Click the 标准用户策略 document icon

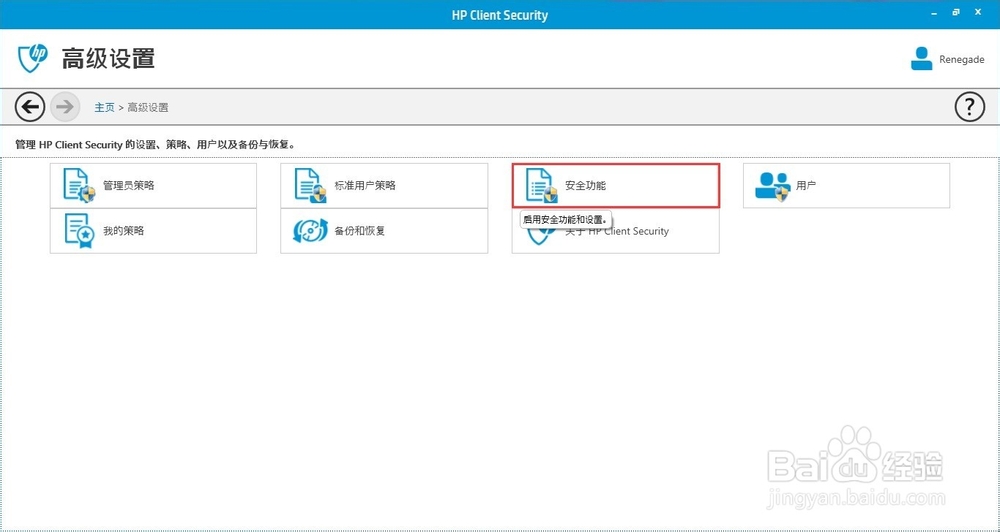(x=310, y=186)
